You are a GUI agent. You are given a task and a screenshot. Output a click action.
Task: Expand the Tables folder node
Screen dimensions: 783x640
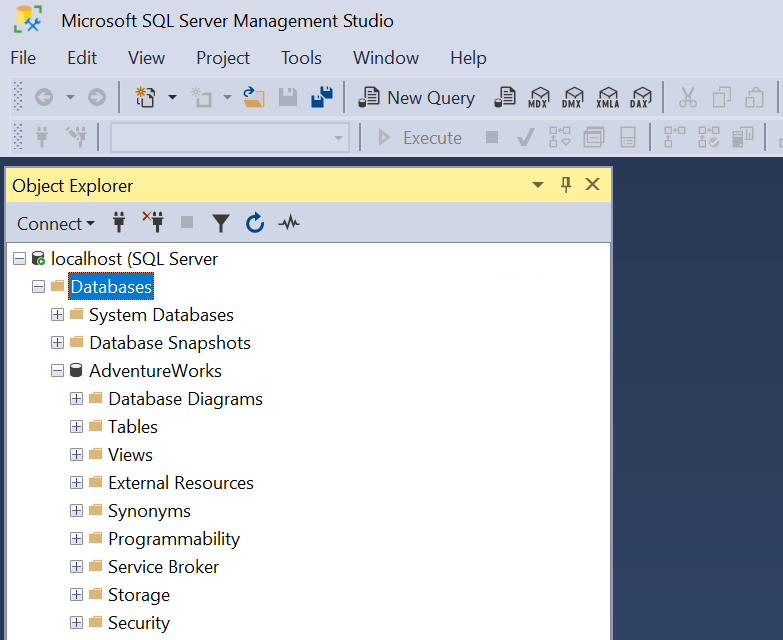[77, 427]
